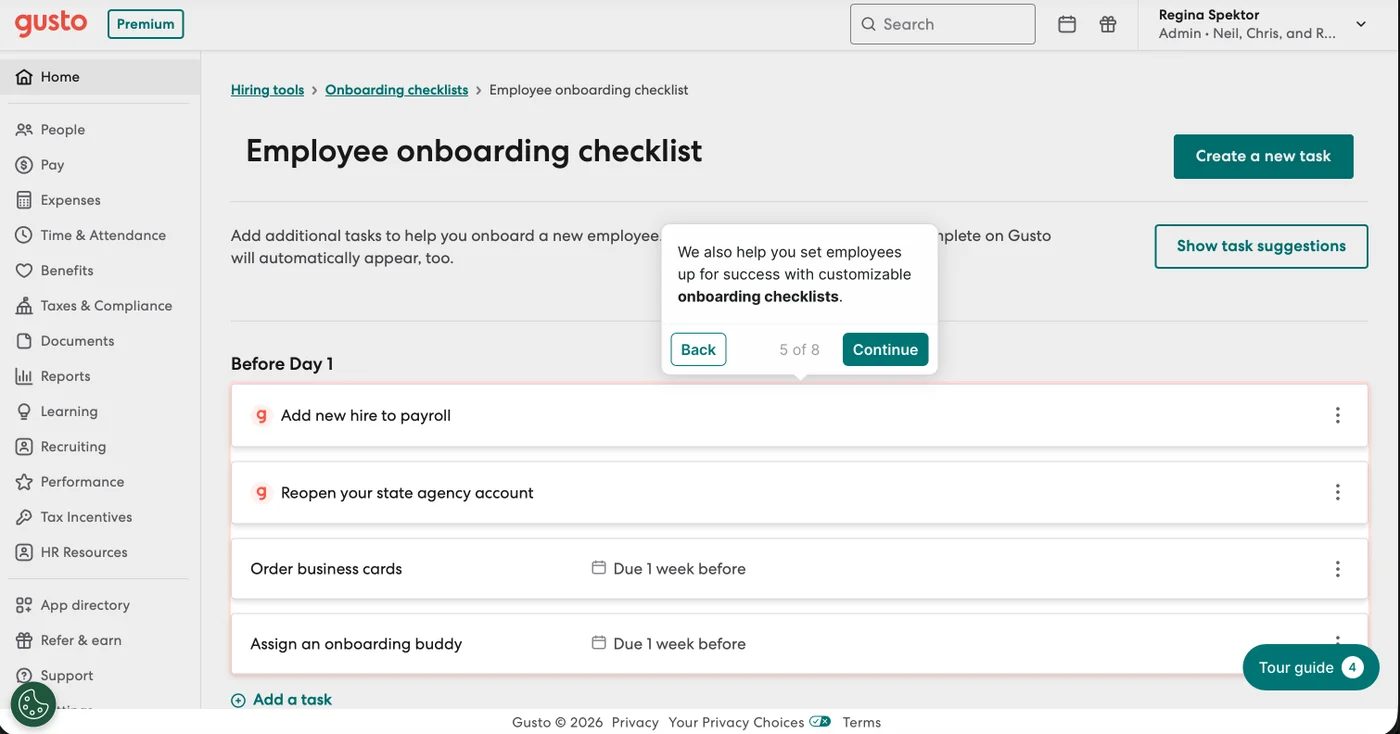Click Reopen your state agency account text
1400x734 pixels.
click(x=407, y=493)
